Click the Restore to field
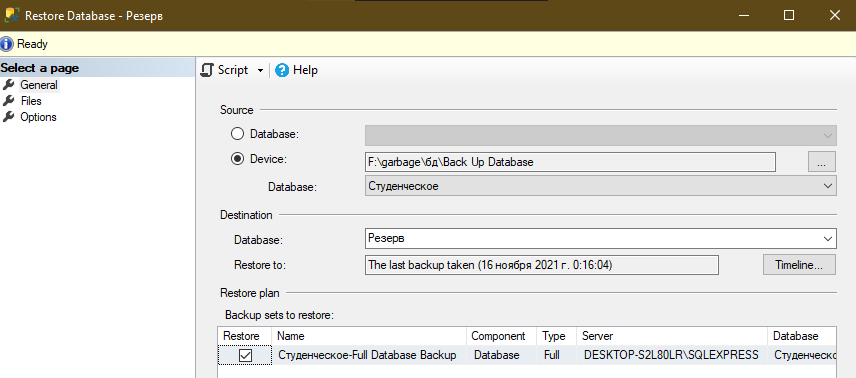 coord(541,265)
